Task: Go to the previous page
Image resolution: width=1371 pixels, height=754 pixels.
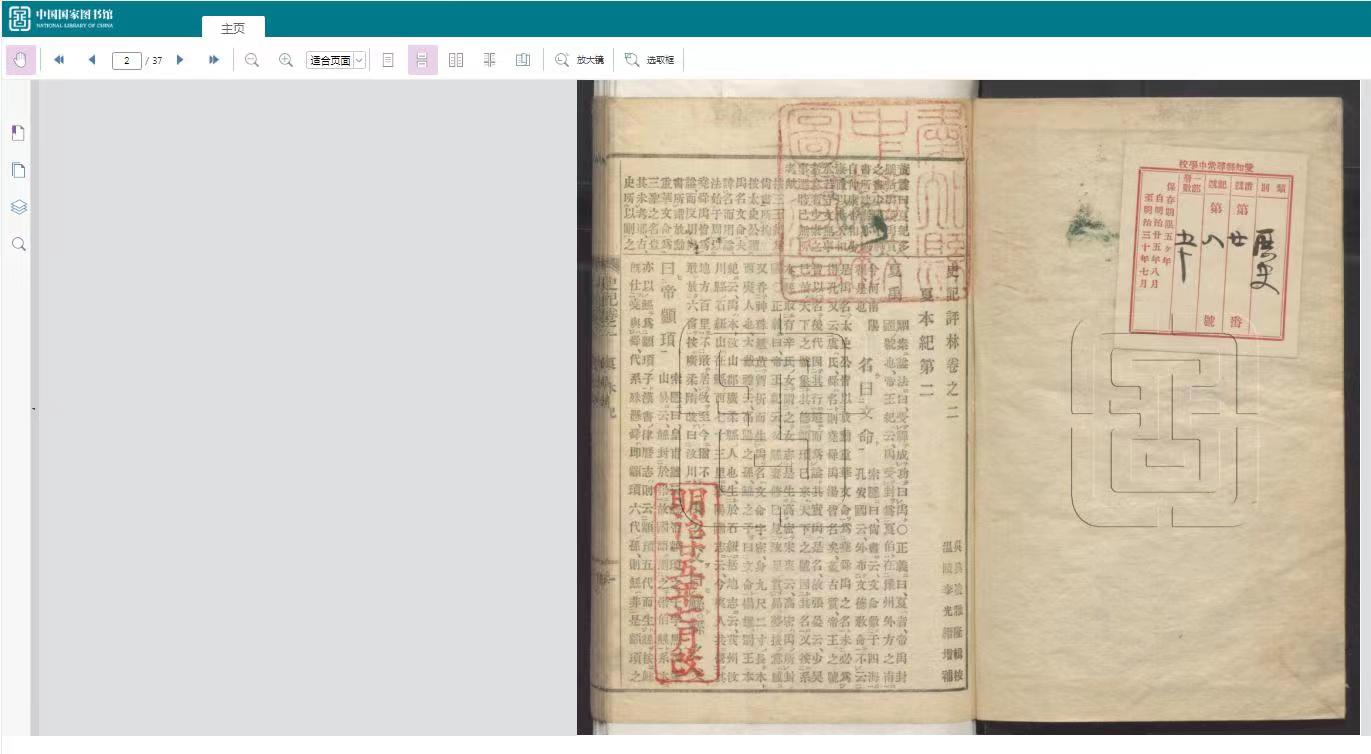Action: click(x=92, y=60)
